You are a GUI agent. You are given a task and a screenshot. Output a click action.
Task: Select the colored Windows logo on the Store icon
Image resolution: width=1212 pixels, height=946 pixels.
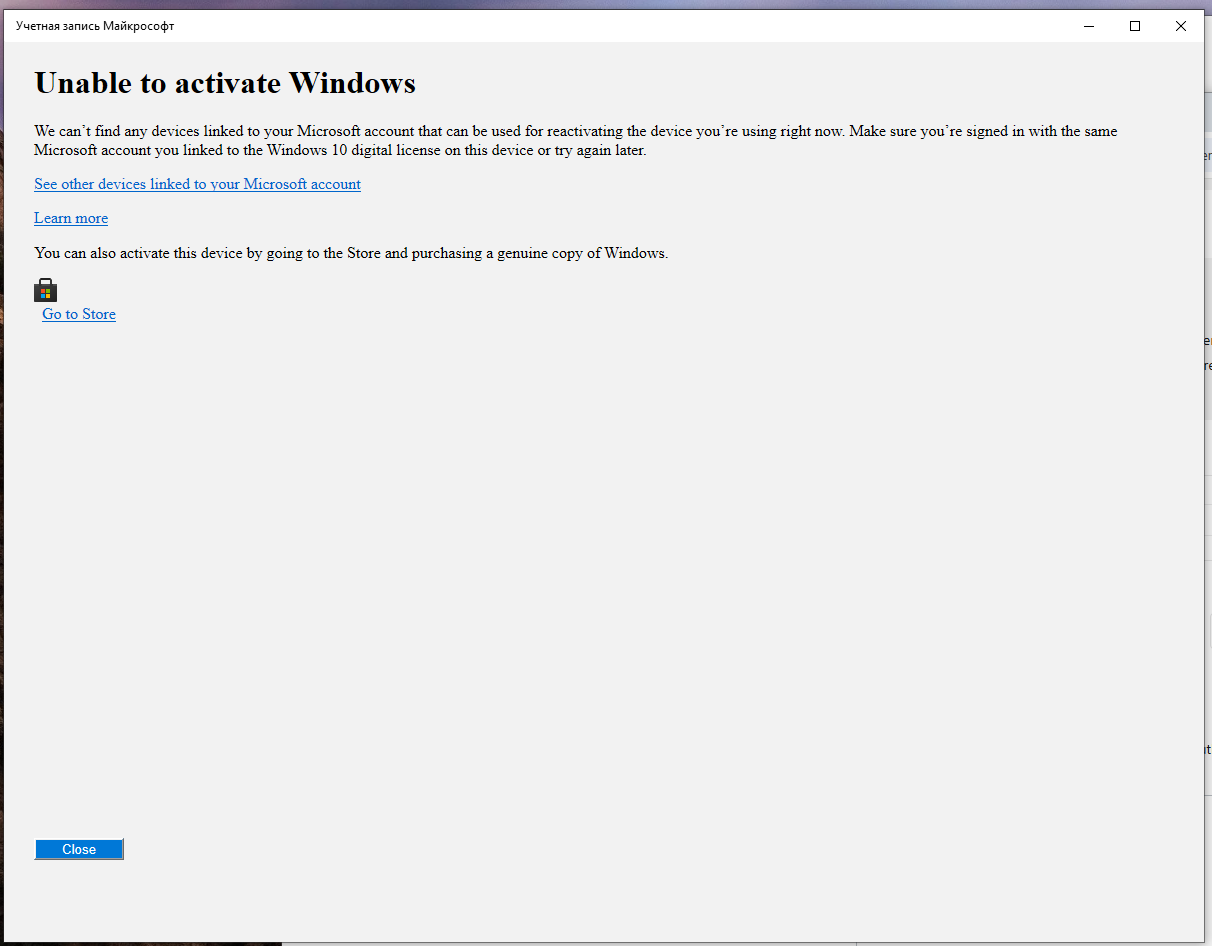(x=45, y=291)
